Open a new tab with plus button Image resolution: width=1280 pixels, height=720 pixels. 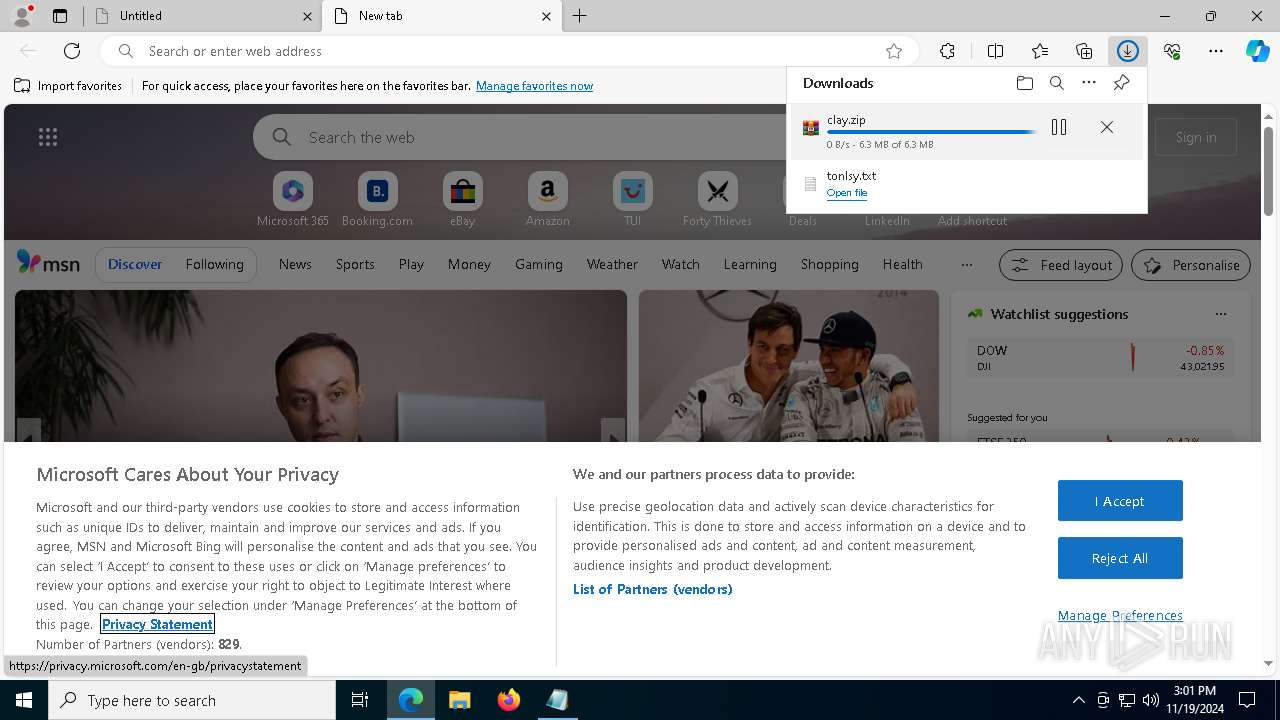[580, 16]
